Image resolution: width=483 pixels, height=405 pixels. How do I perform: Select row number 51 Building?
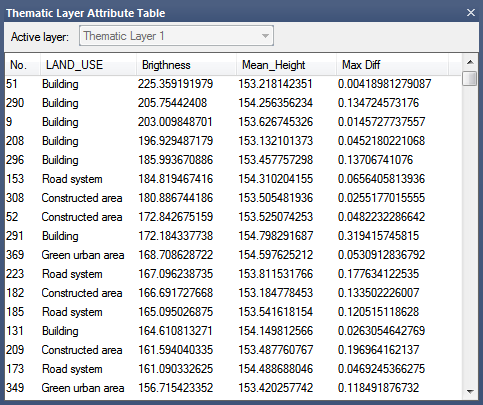pyautogui.click(x=233, y=84)
